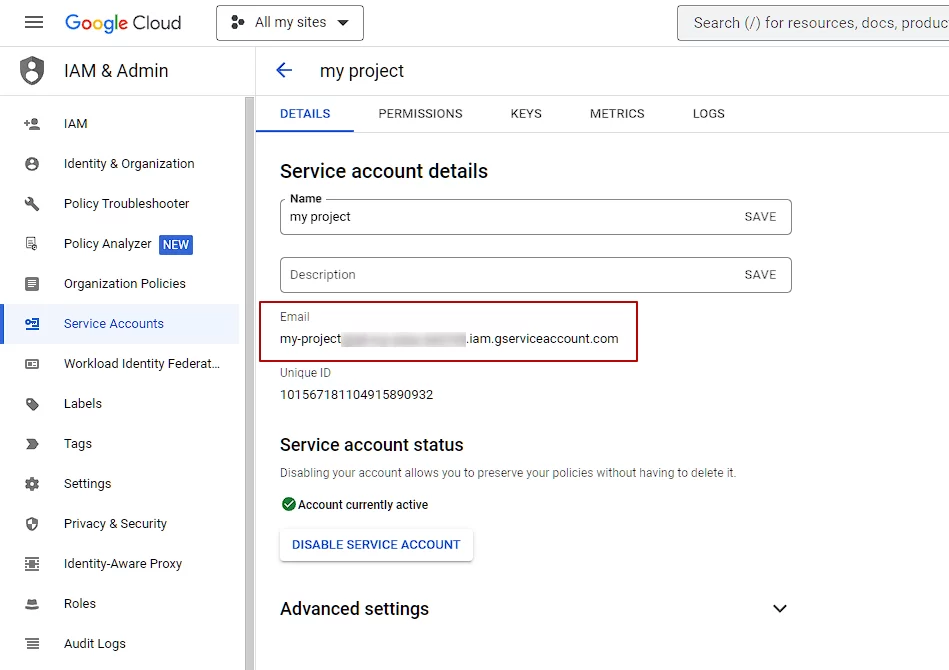Save the Description field
Image resolution: width=949 pixels, height=670 pixels.
tap(760, 275)
